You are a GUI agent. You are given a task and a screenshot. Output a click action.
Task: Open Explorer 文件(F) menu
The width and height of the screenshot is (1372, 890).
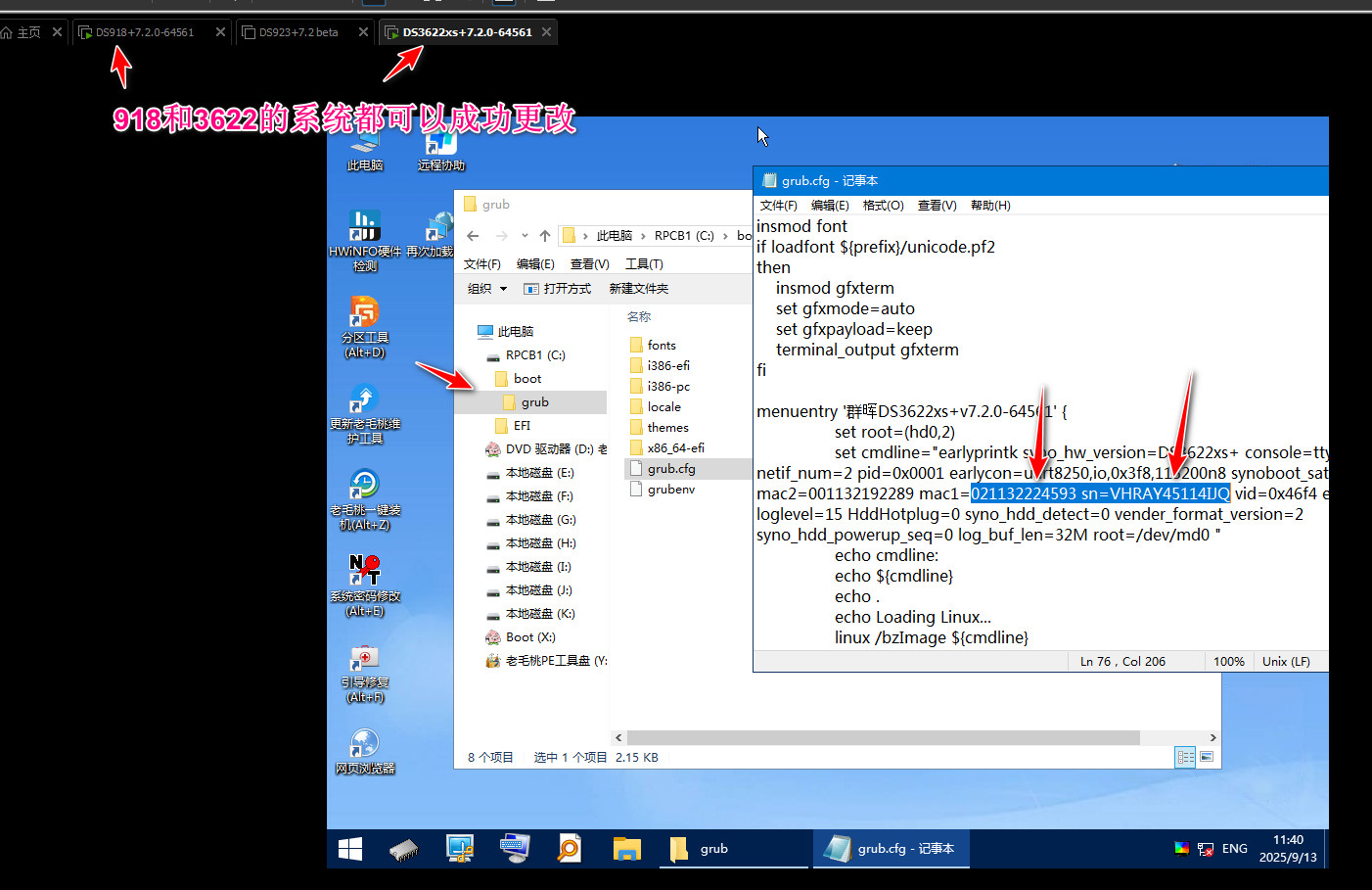(x=482, y=264)
